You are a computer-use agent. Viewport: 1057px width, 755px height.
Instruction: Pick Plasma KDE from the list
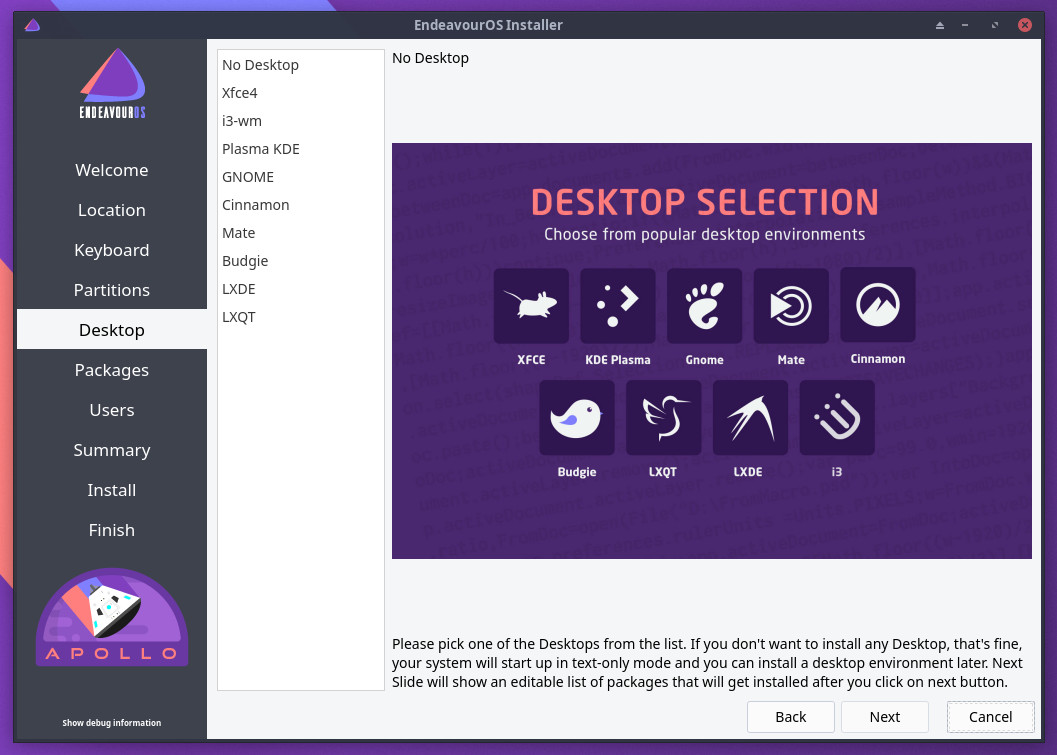click(301, 149)
